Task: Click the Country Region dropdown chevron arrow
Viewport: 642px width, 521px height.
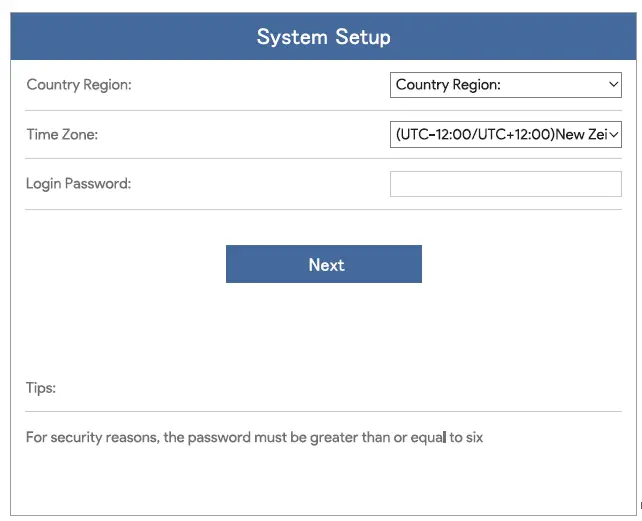Action: 614,85
